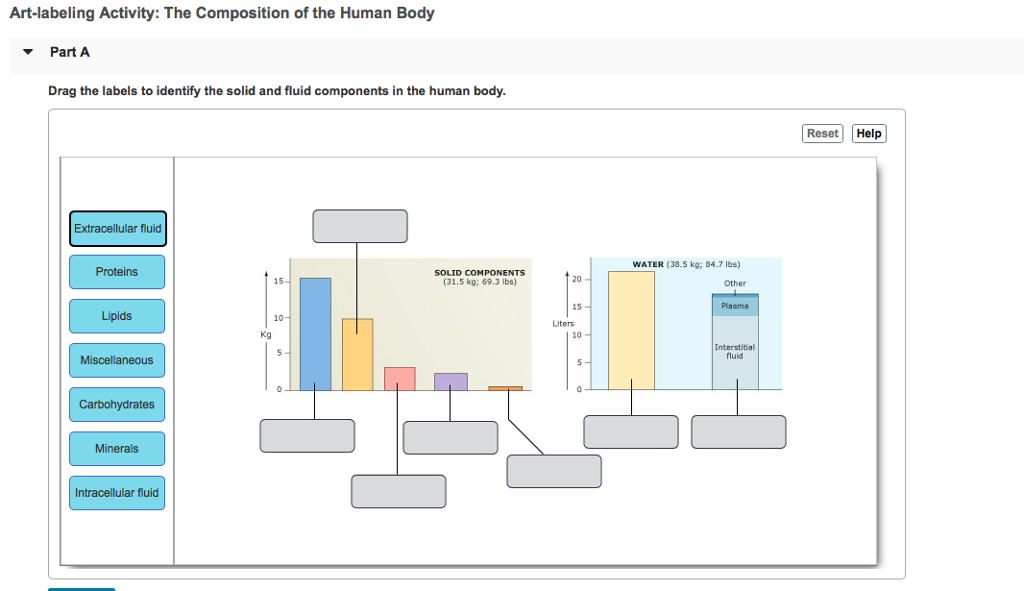1024x591 pixels.
Task: Select the Intracellular fluid label
Action: (117, 492)
